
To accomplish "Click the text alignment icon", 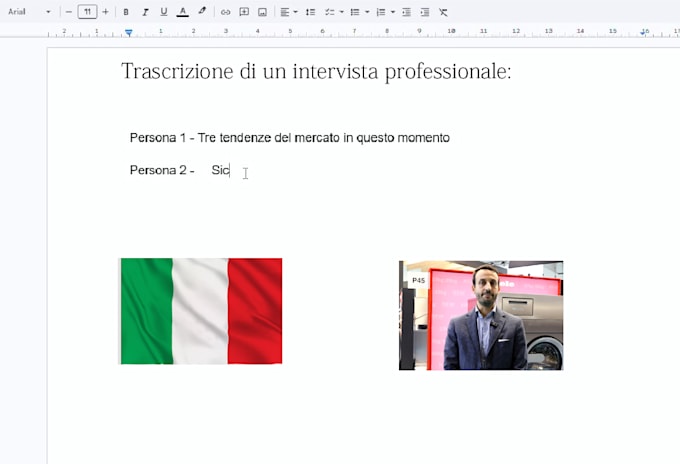I will (284, 12).
